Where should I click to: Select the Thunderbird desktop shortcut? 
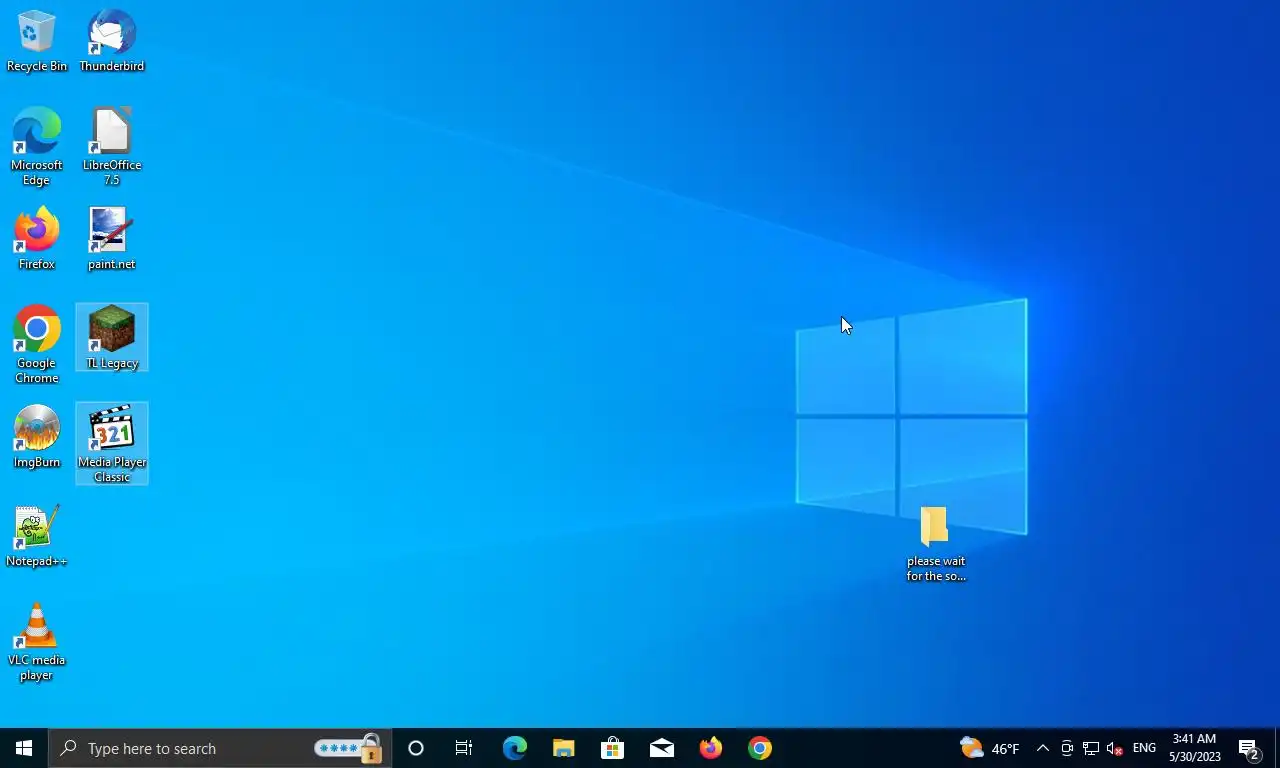click(112, 41)
